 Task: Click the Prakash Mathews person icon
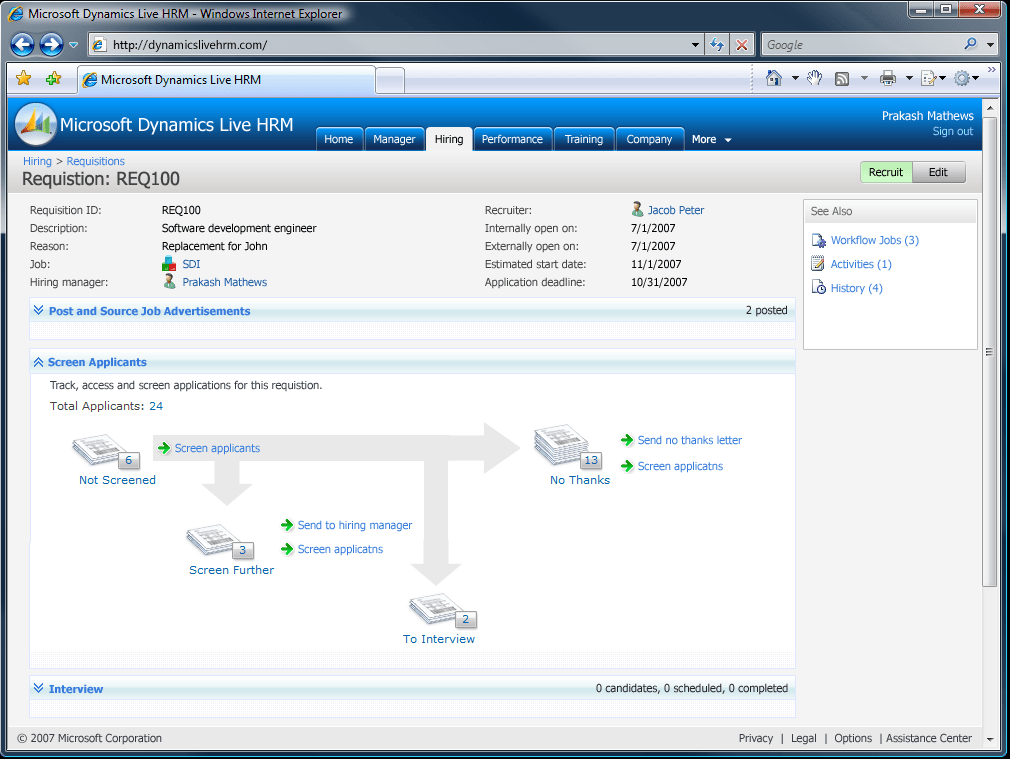pyautogui.click(x=169, y=282)
